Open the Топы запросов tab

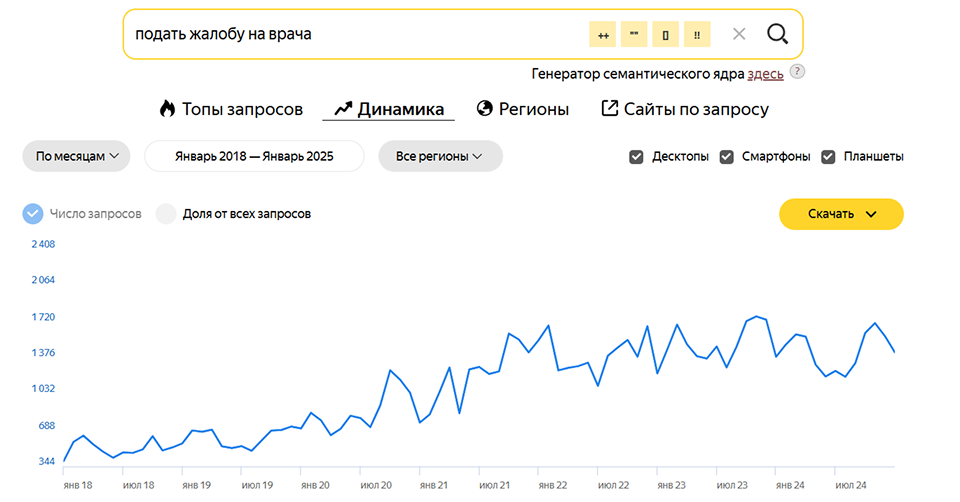pyautogui.click(x=230, y=109)
